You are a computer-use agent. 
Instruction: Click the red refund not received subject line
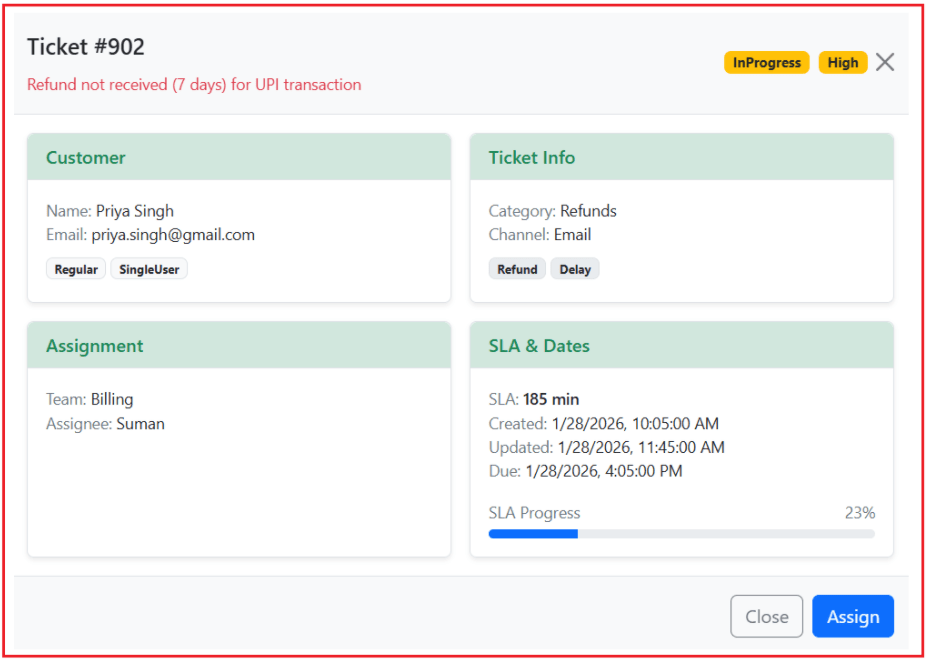(x=194, y=85)
